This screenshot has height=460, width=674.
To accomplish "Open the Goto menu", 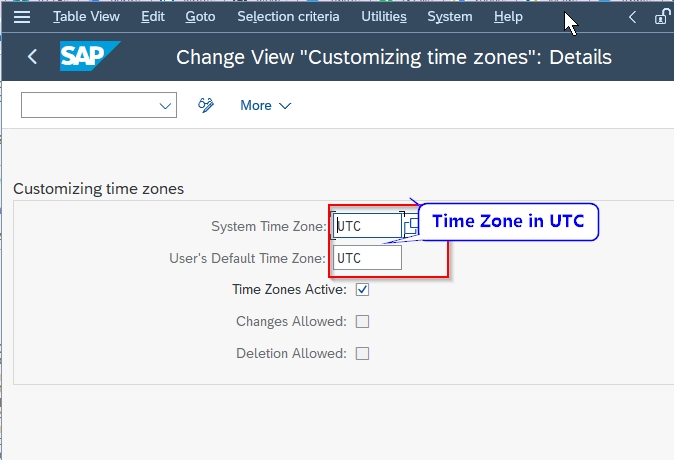I will (x=201, y=17).
